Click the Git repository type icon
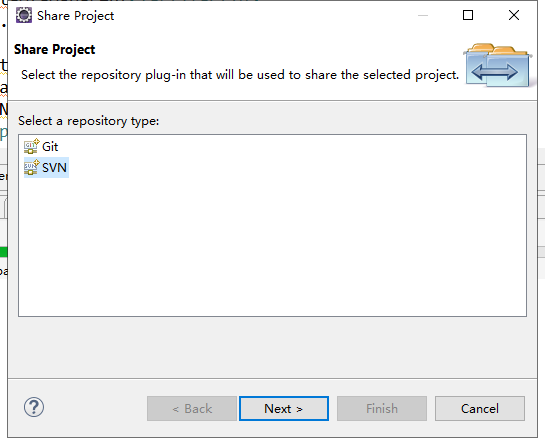Viewport: 545px width, 445px height. click(x=31, y=146)
